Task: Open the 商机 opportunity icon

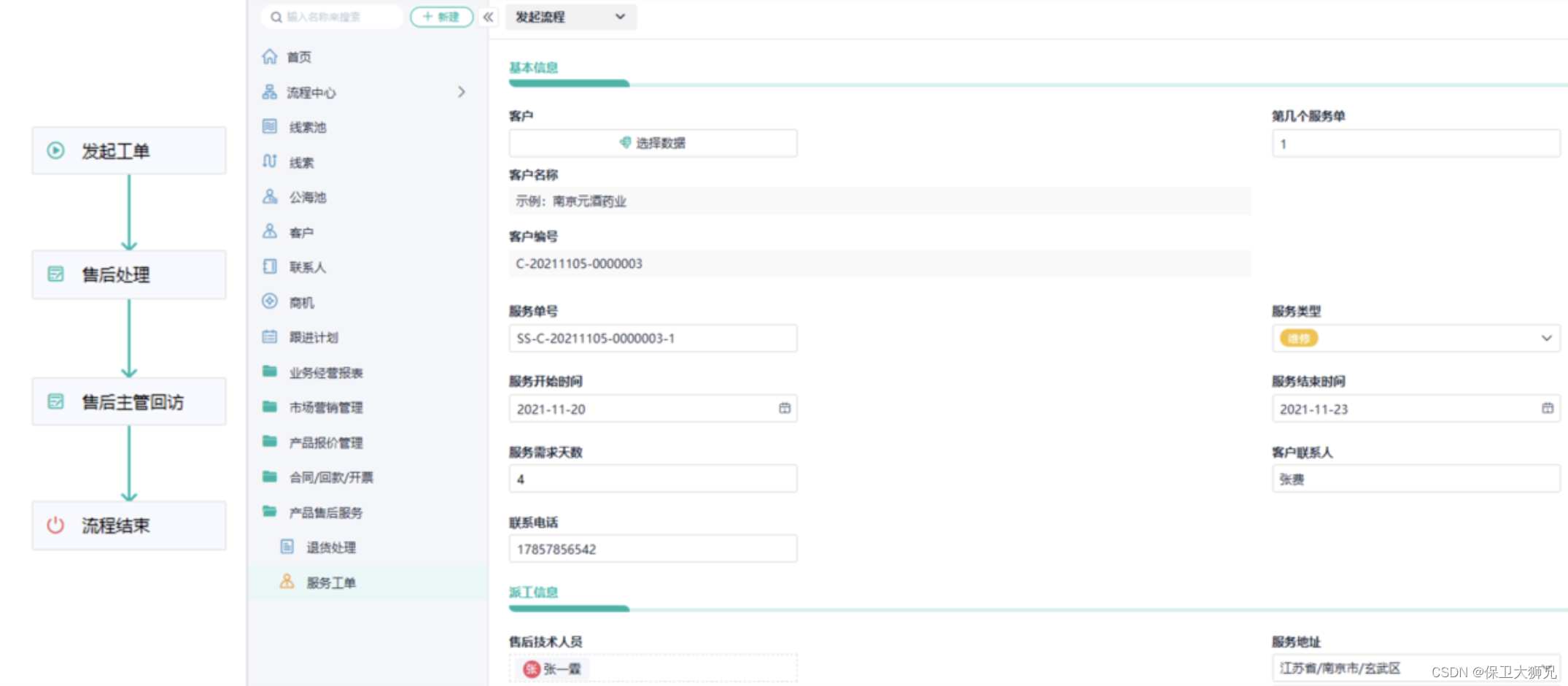Action: [269, 301]
